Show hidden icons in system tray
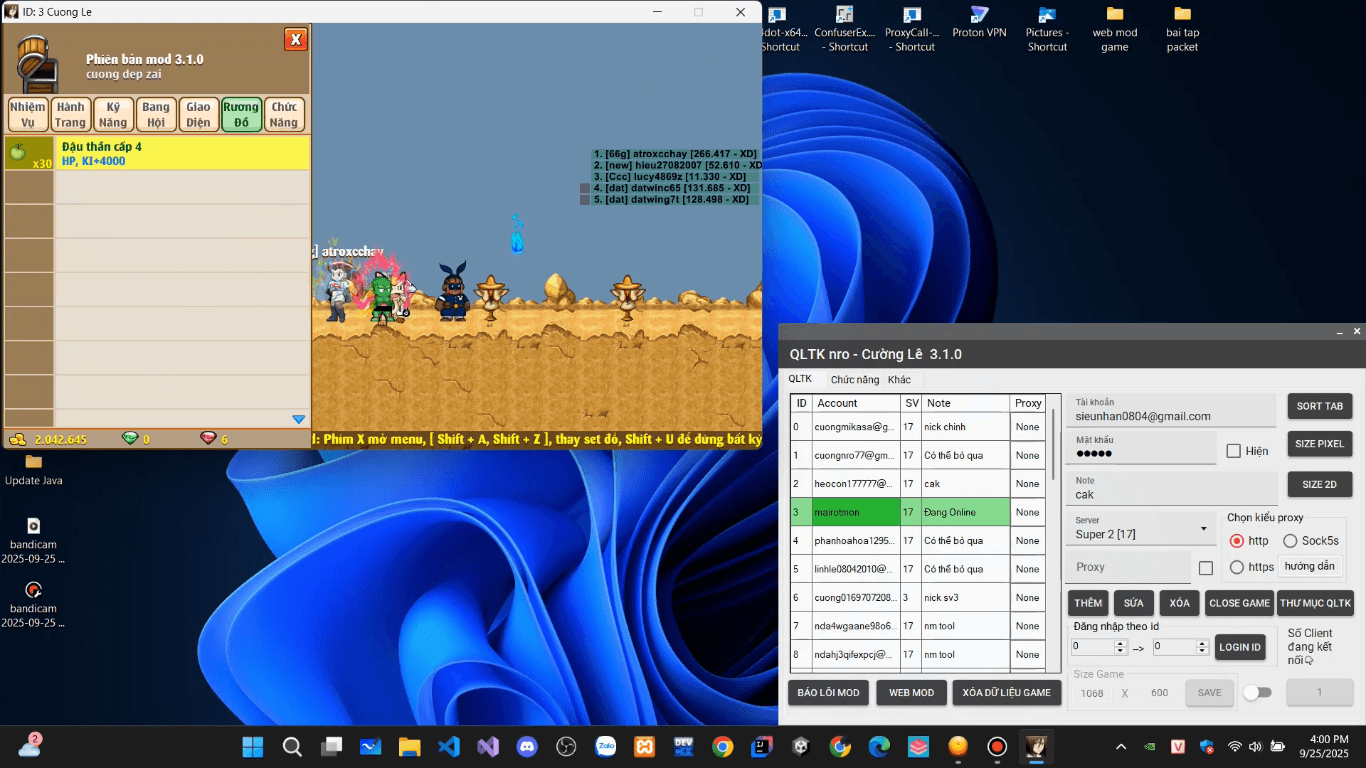 (1121, 747)
